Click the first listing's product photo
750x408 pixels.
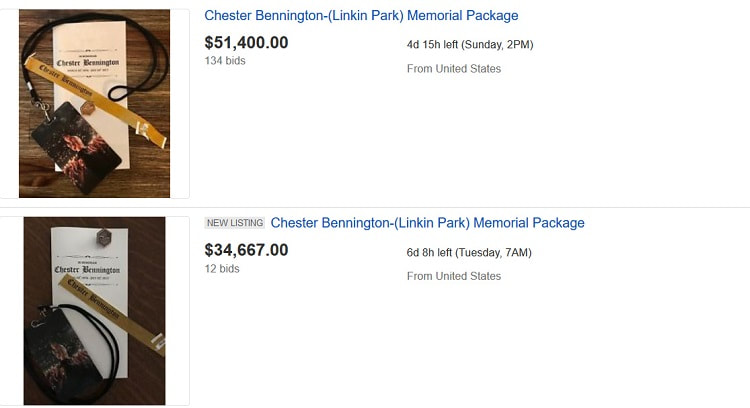(x=95, y=103)
